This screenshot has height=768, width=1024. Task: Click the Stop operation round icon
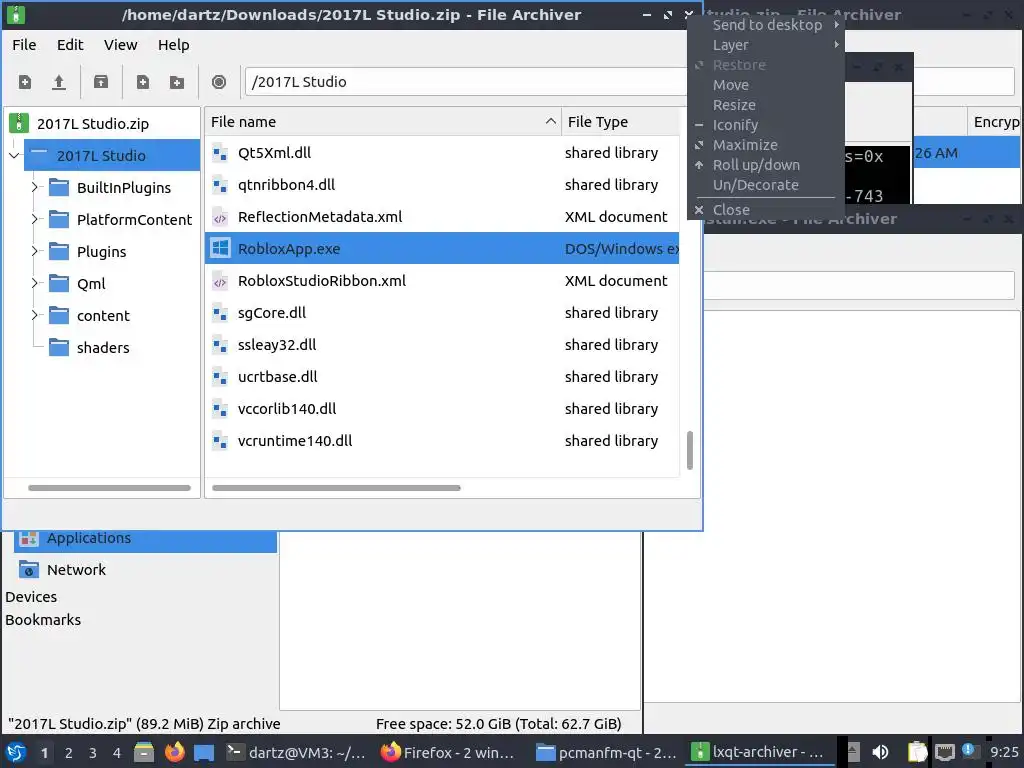[219, 82]
